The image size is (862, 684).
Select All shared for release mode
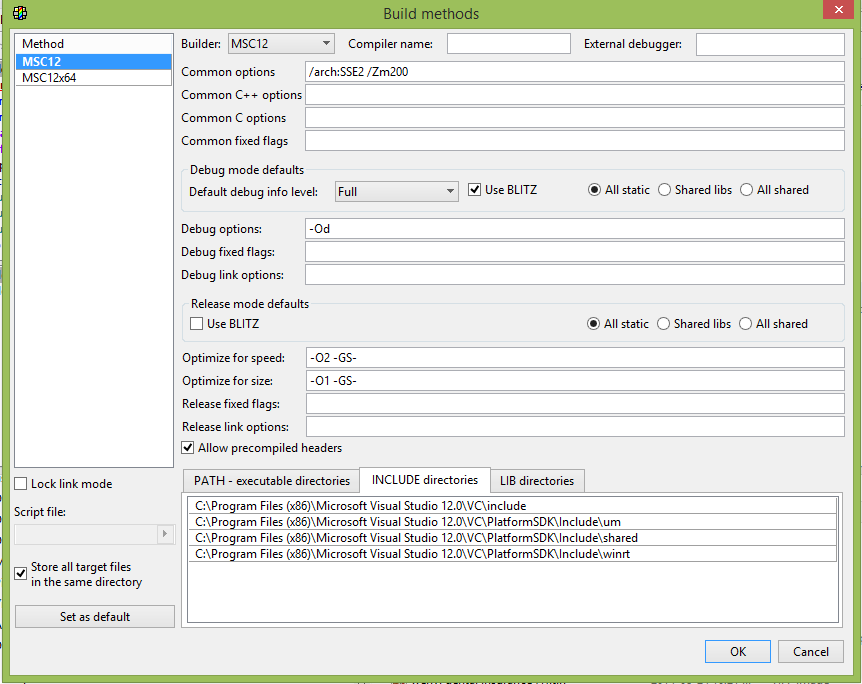747,324
